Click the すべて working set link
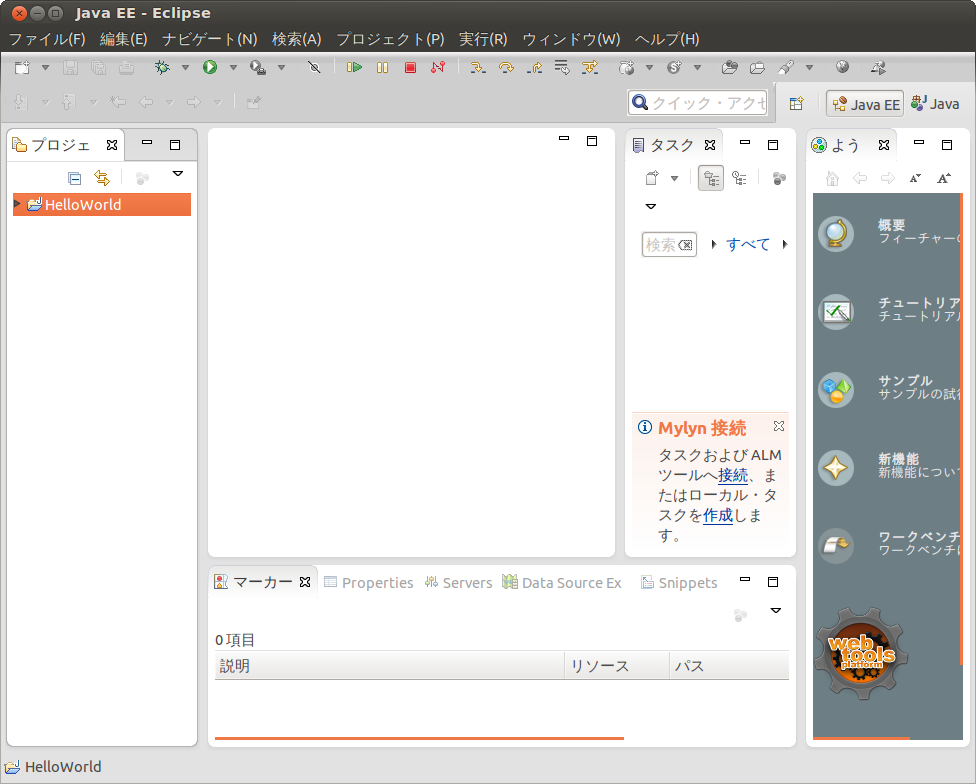 pos(748,245)
